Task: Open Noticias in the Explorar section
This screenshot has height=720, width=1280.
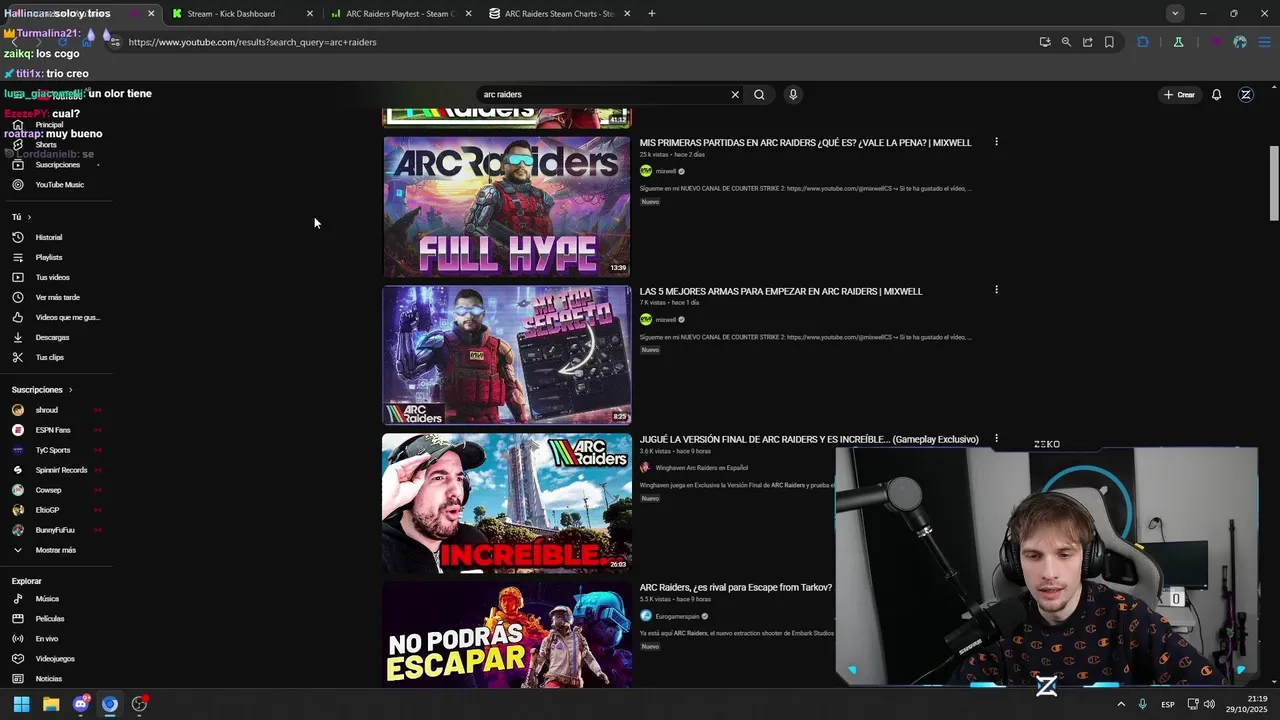Action: click(x=48, y=679)
